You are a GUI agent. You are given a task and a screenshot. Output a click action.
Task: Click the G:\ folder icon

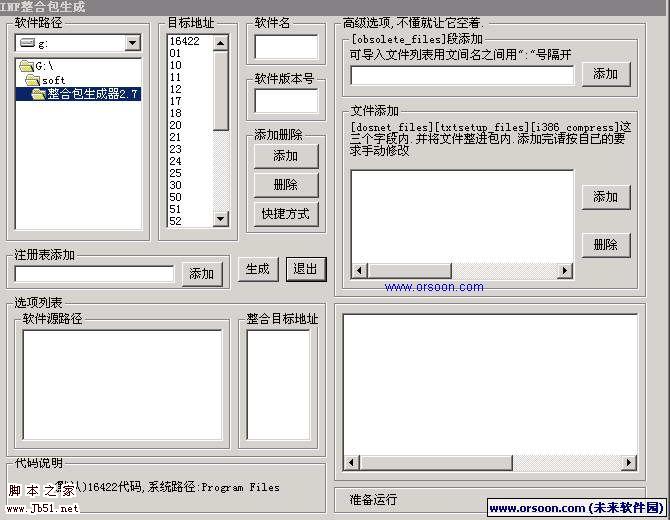point(26,66)
